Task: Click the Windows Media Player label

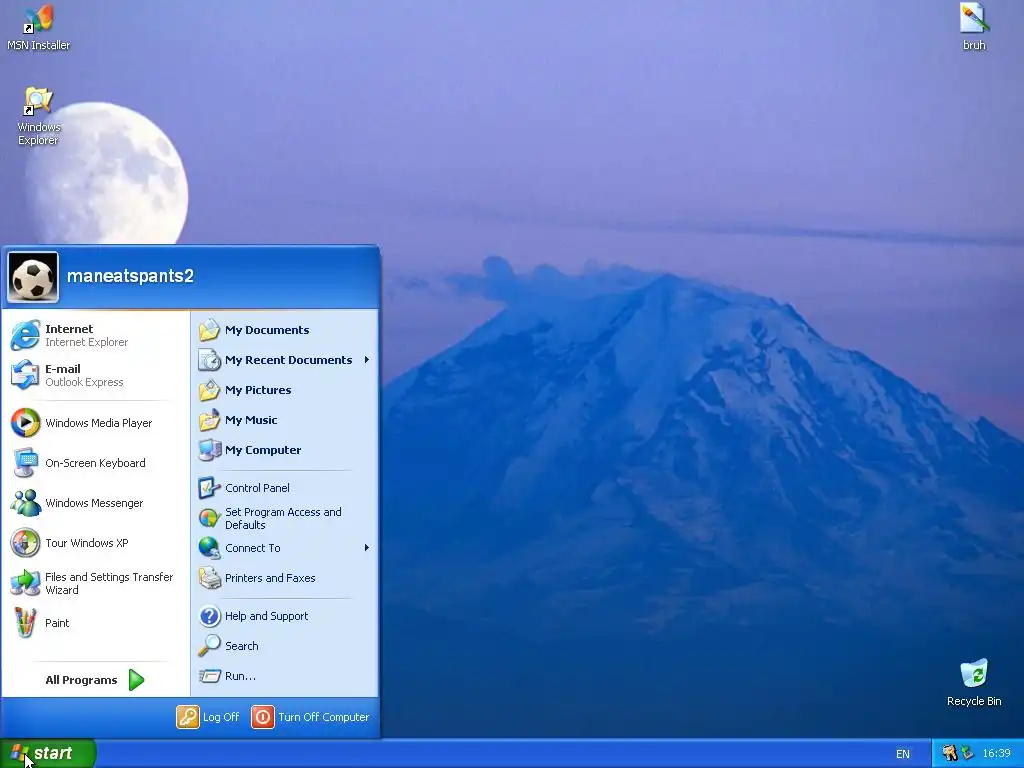Action: (x=99, y=423)
